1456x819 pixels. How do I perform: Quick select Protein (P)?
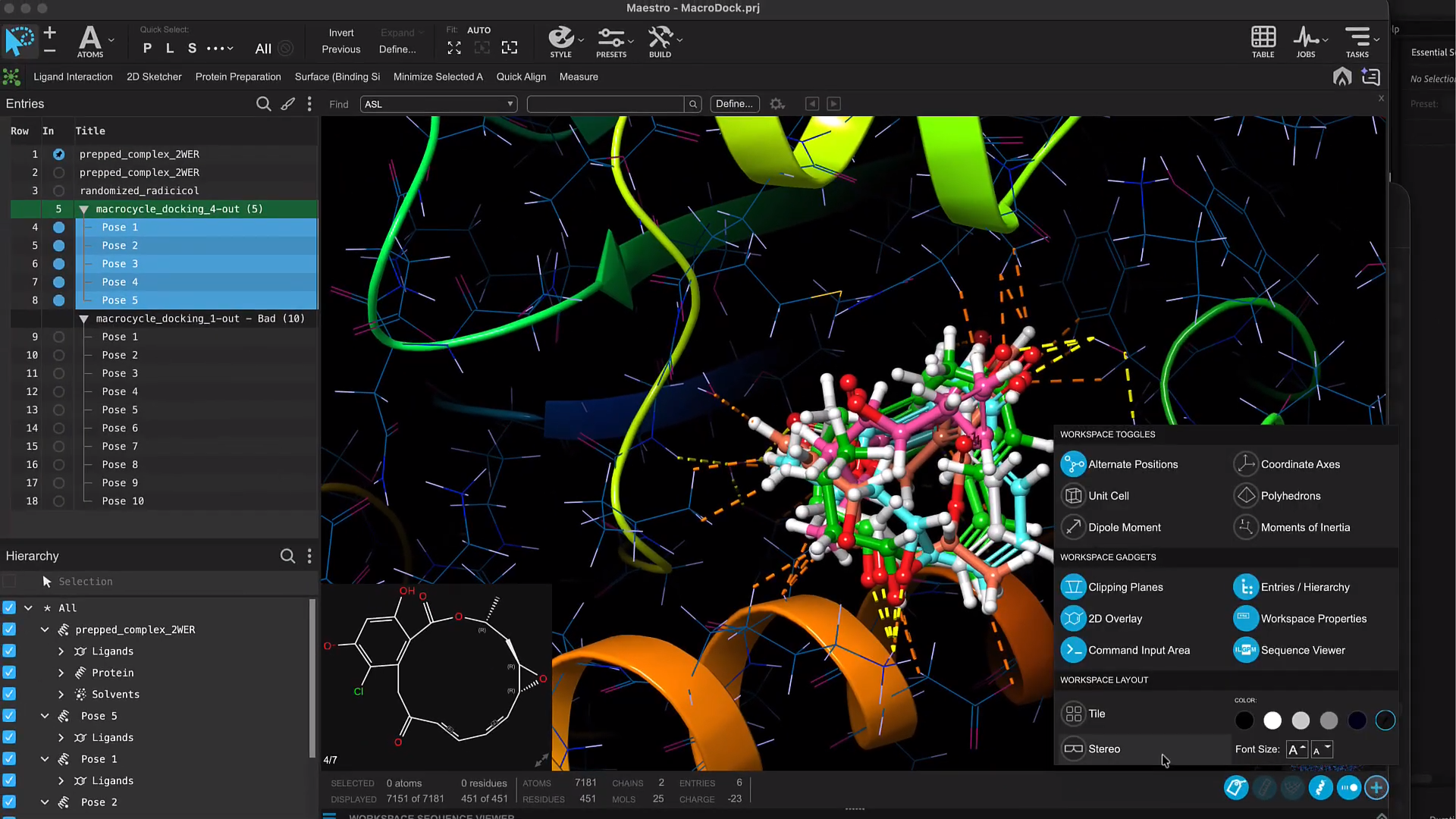tap(147, 49)
